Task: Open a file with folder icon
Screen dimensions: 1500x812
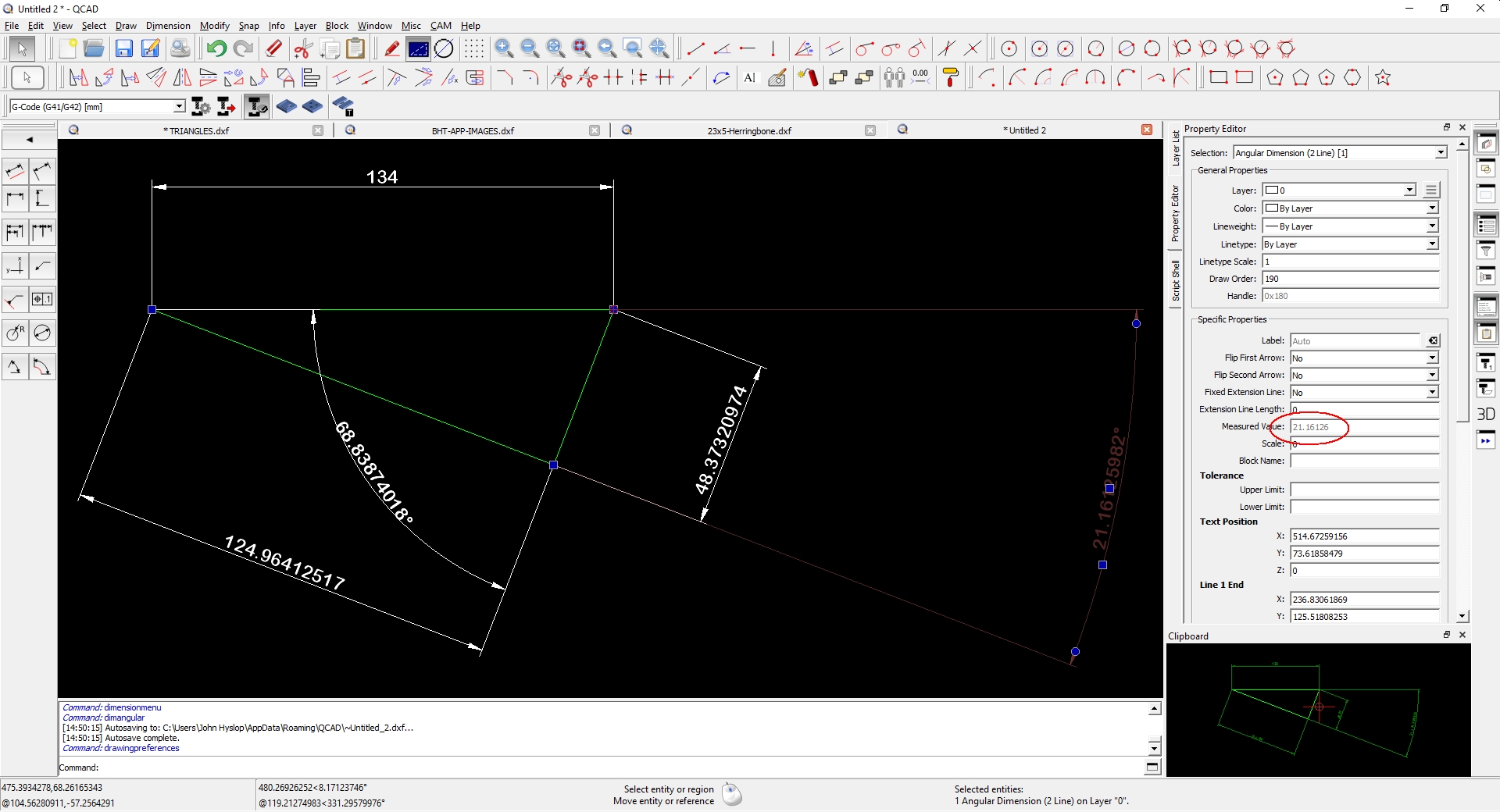Action: click(x=94, y=48)
